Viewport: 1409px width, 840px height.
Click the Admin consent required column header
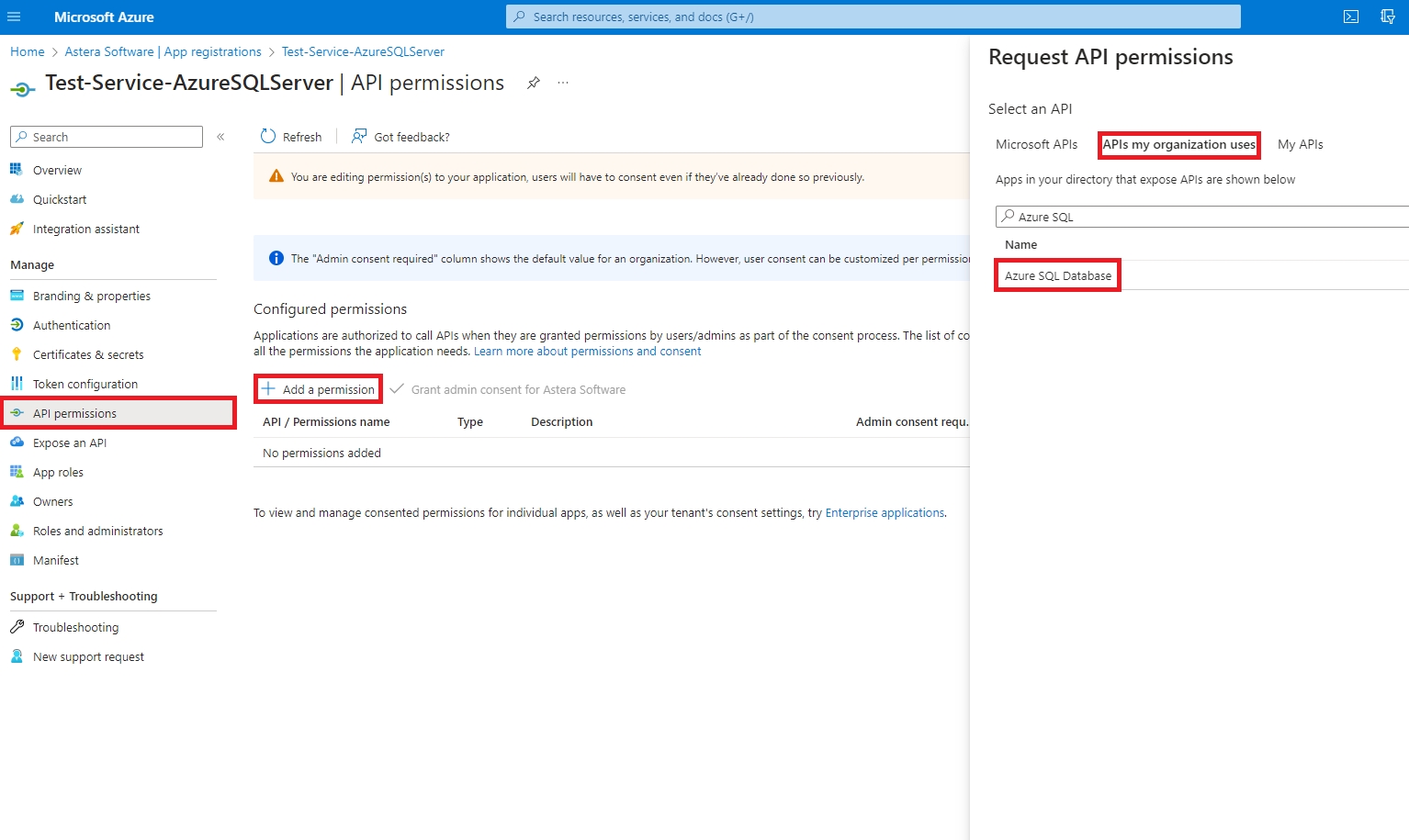pos(912,422)
